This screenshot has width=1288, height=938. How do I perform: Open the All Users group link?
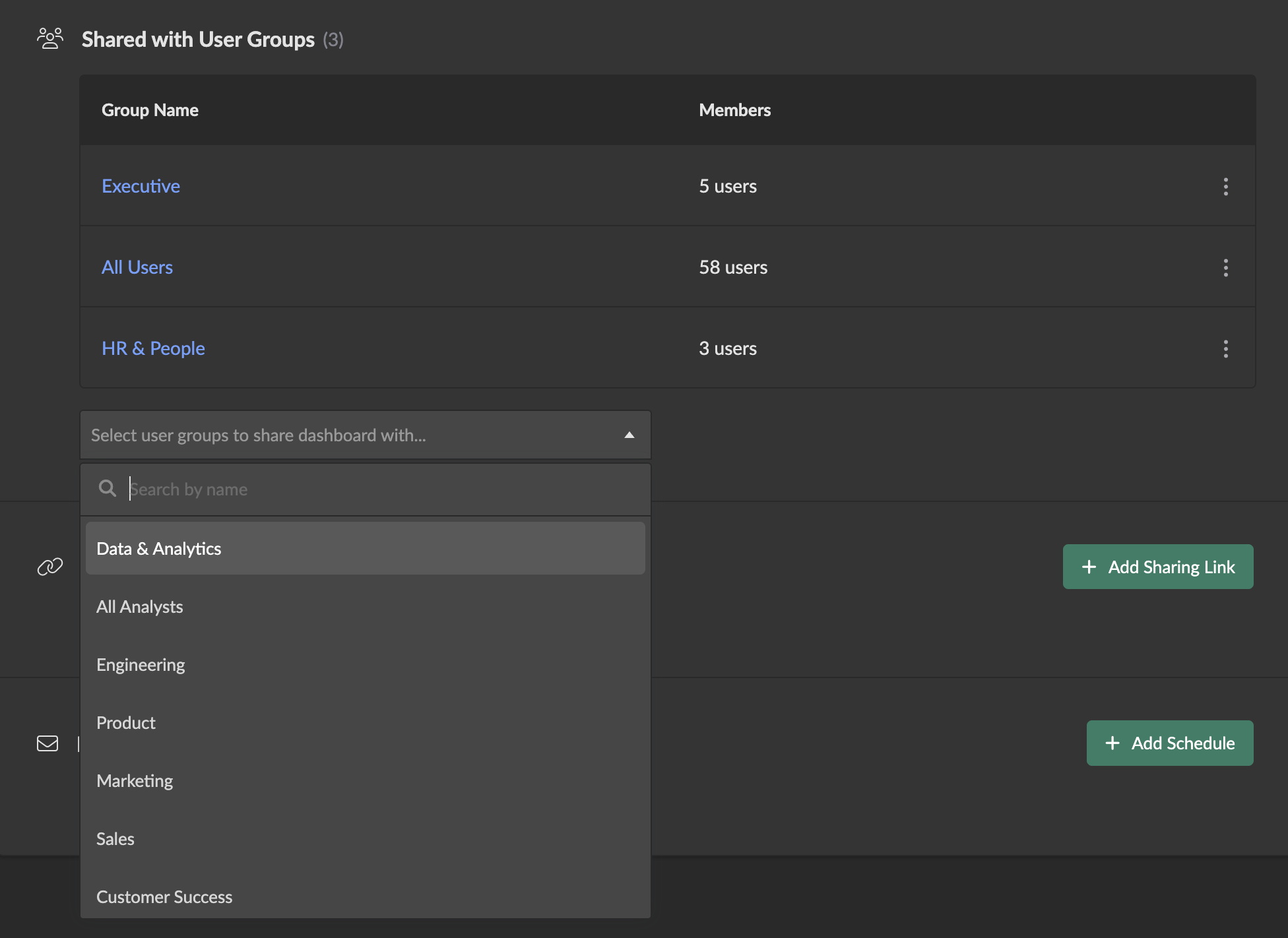(137, 267)
